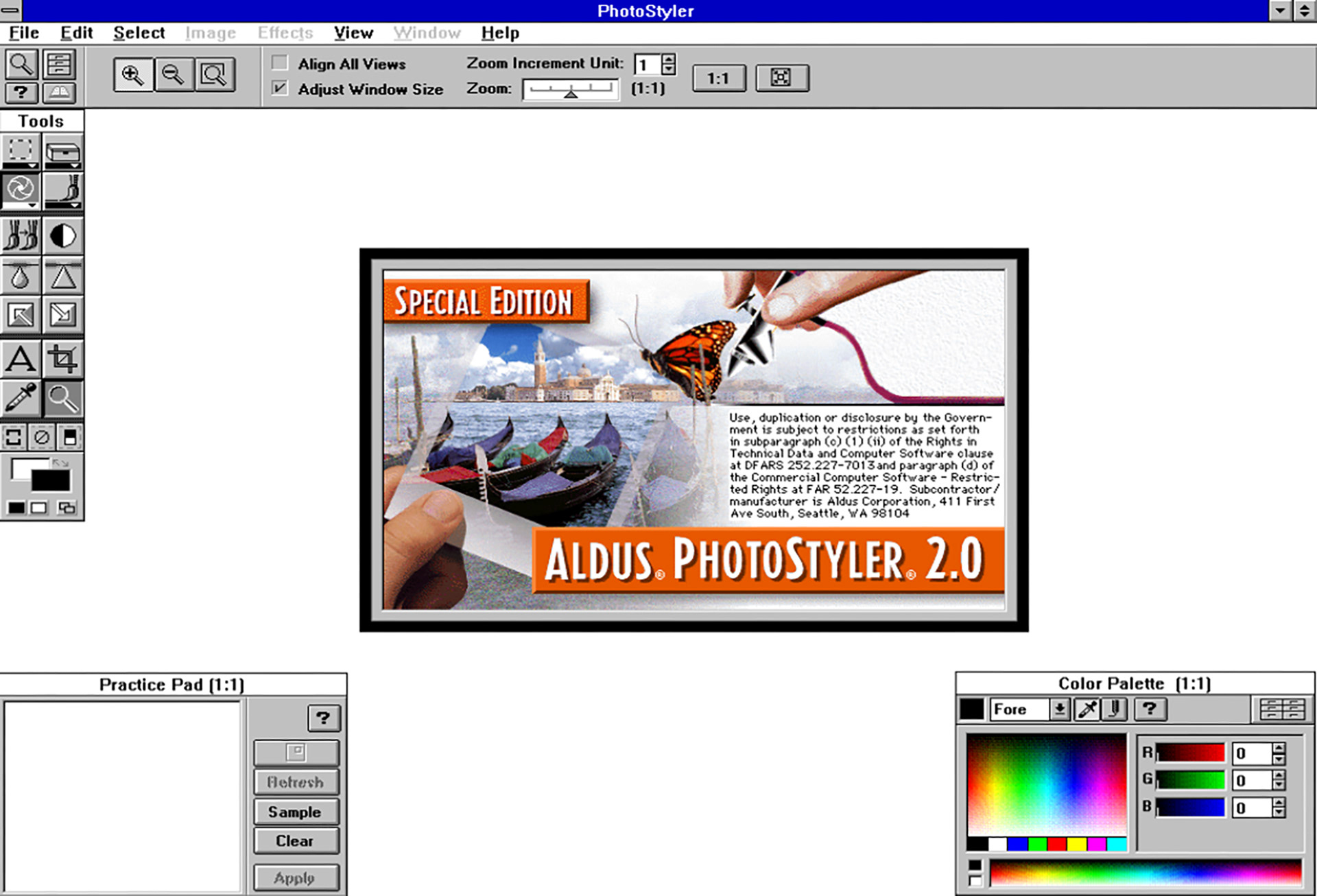Click the black foreground color box in Tools
Screen dimensions: 1317x896
pos(51,481)
